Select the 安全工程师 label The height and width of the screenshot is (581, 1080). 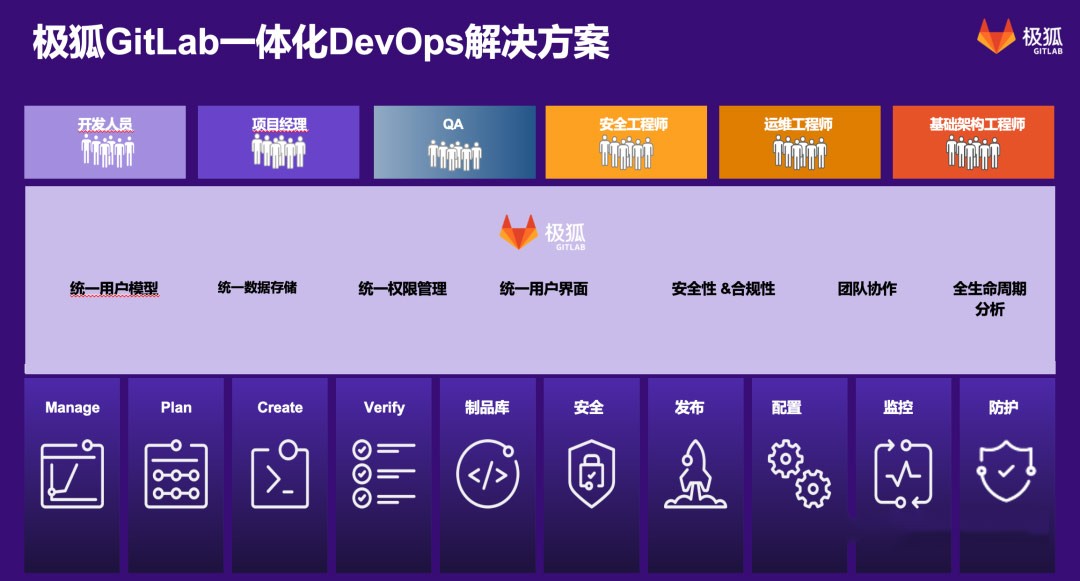pyautogui.click(x=634, y=124)
